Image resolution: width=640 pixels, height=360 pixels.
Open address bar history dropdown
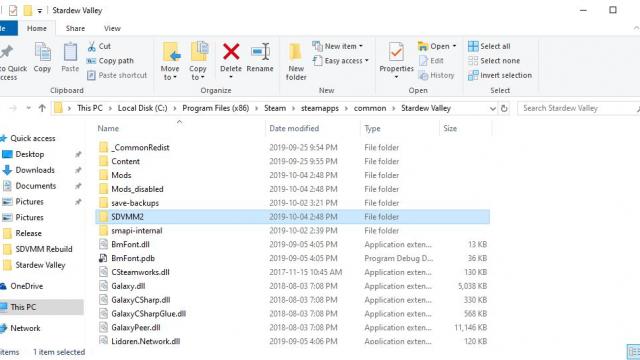pos(493,109)
